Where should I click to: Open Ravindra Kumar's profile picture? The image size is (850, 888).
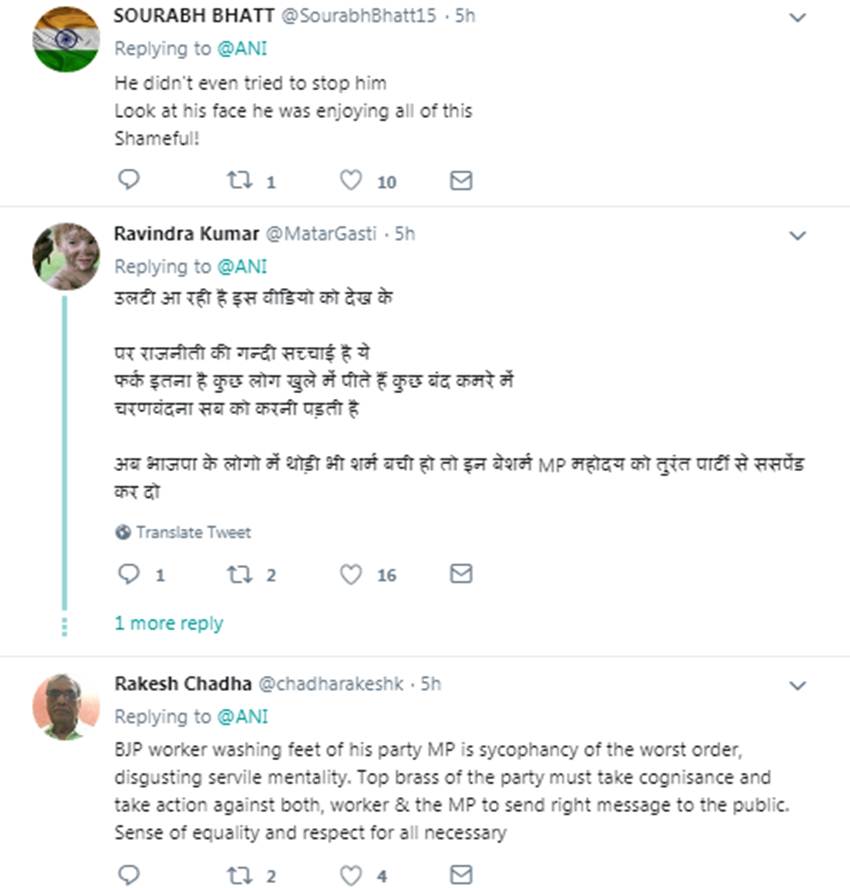click(x=66, y=256)
